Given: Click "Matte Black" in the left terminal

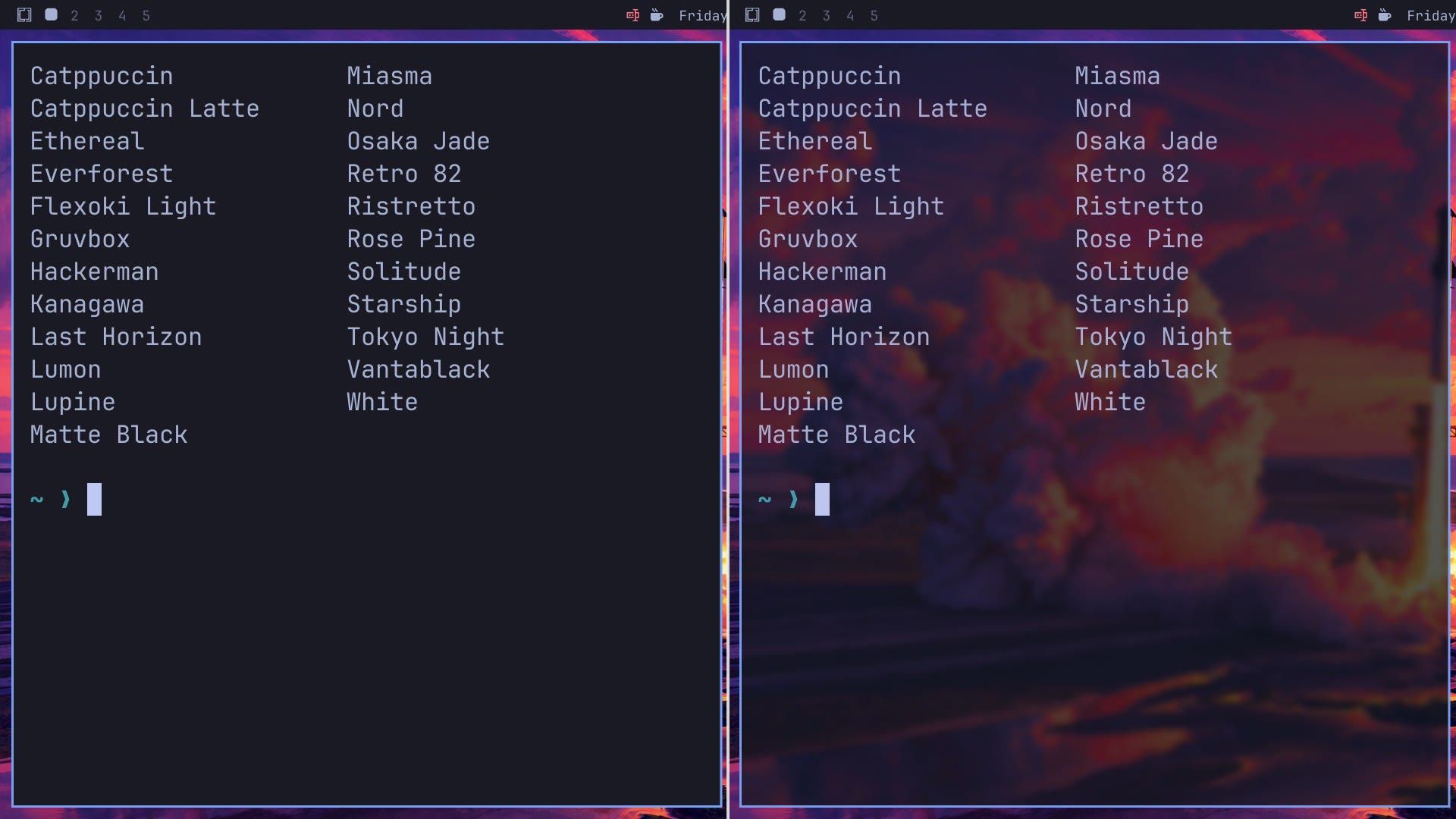Looking at the screenshot, I should [x=109, y=435].
